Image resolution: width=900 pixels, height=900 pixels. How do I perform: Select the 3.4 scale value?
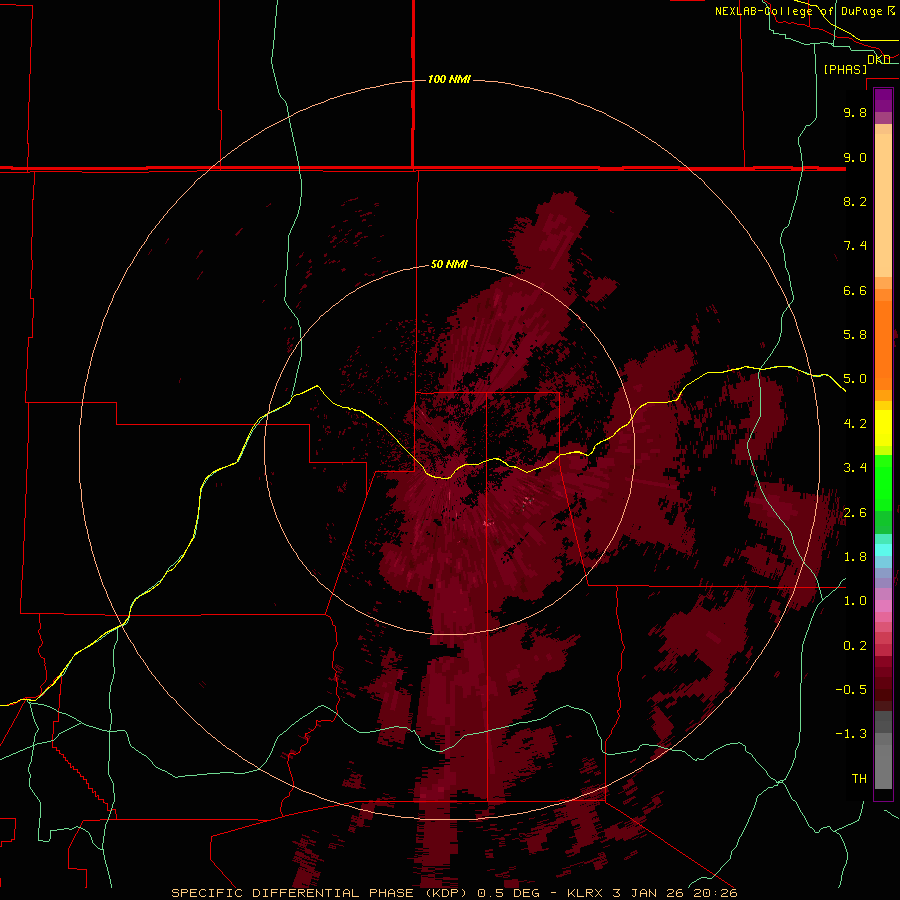click(x=855, y=468)
